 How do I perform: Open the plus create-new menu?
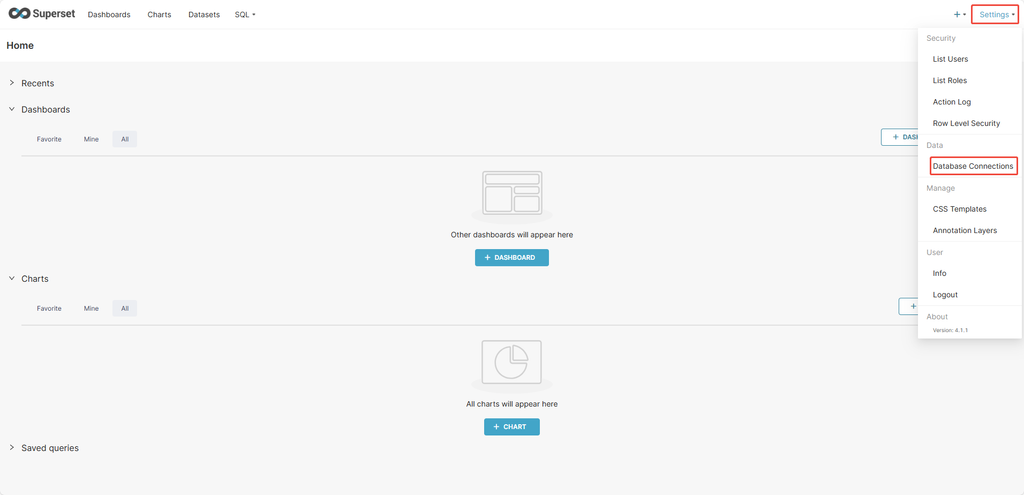959,15
